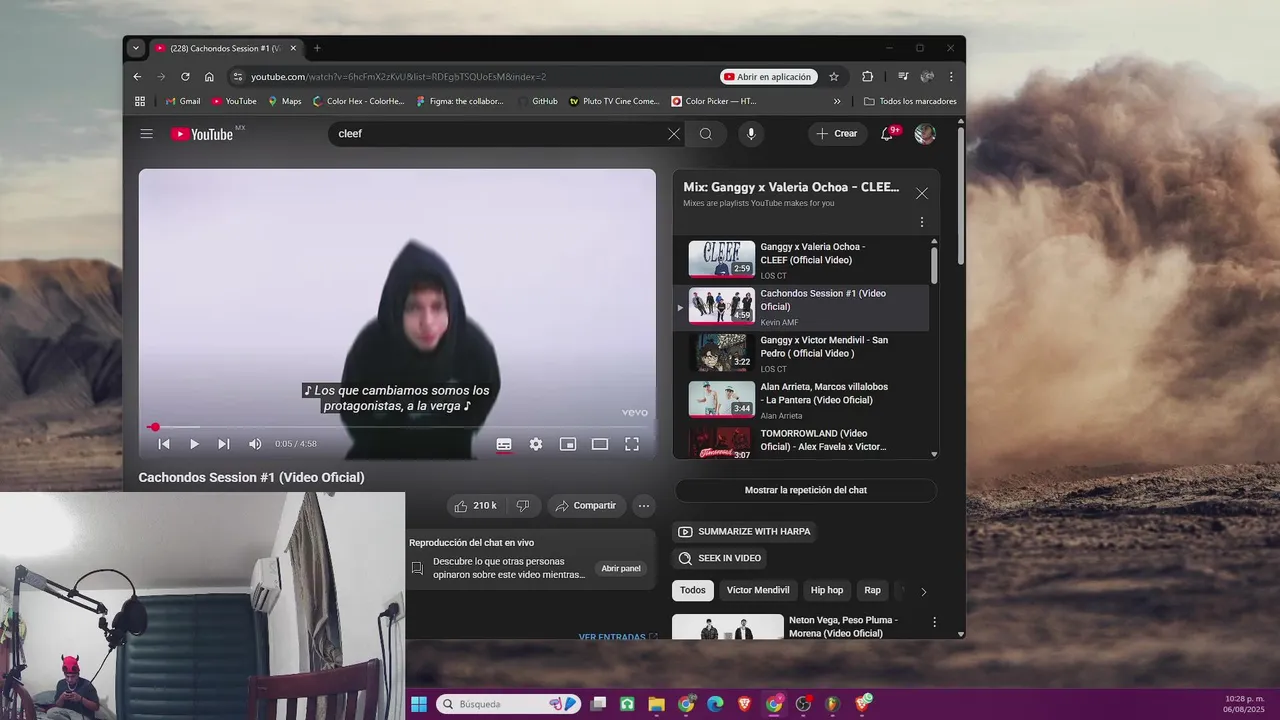Skip to the previous video

tap(164, 444)
